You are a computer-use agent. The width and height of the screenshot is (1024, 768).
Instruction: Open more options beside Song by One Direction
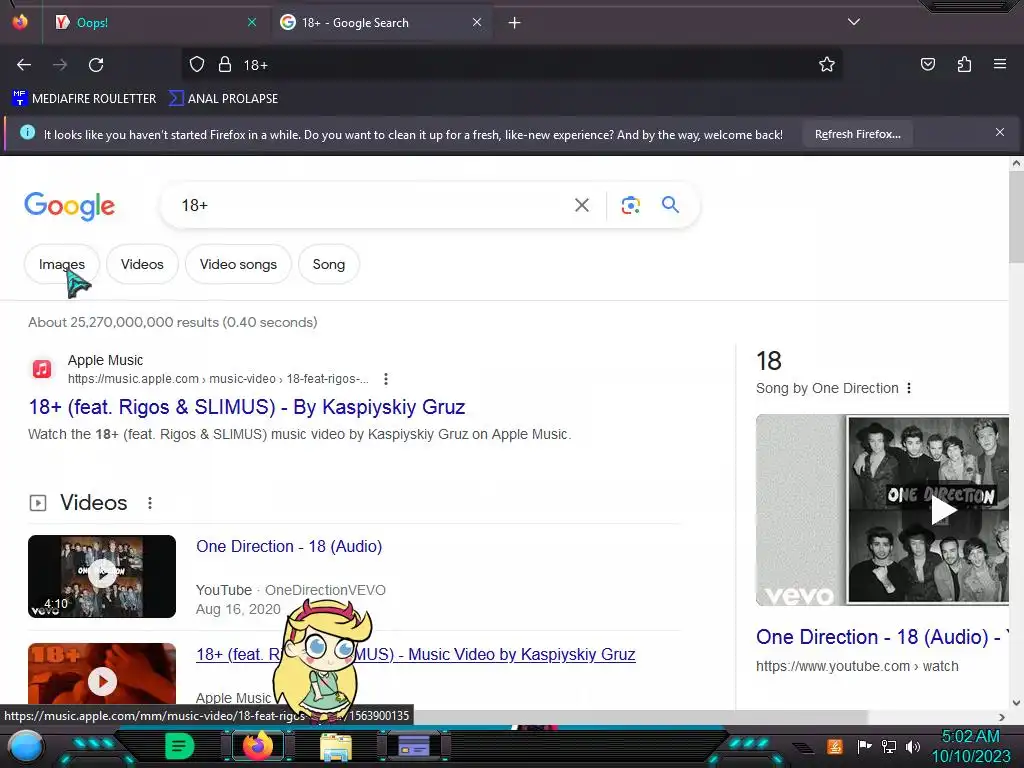point(908,388)
